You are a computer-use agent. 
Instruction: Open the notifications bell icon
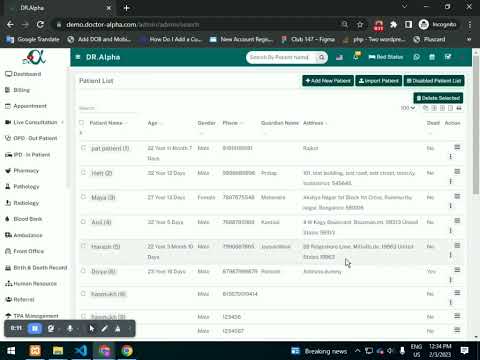point(357,56)
